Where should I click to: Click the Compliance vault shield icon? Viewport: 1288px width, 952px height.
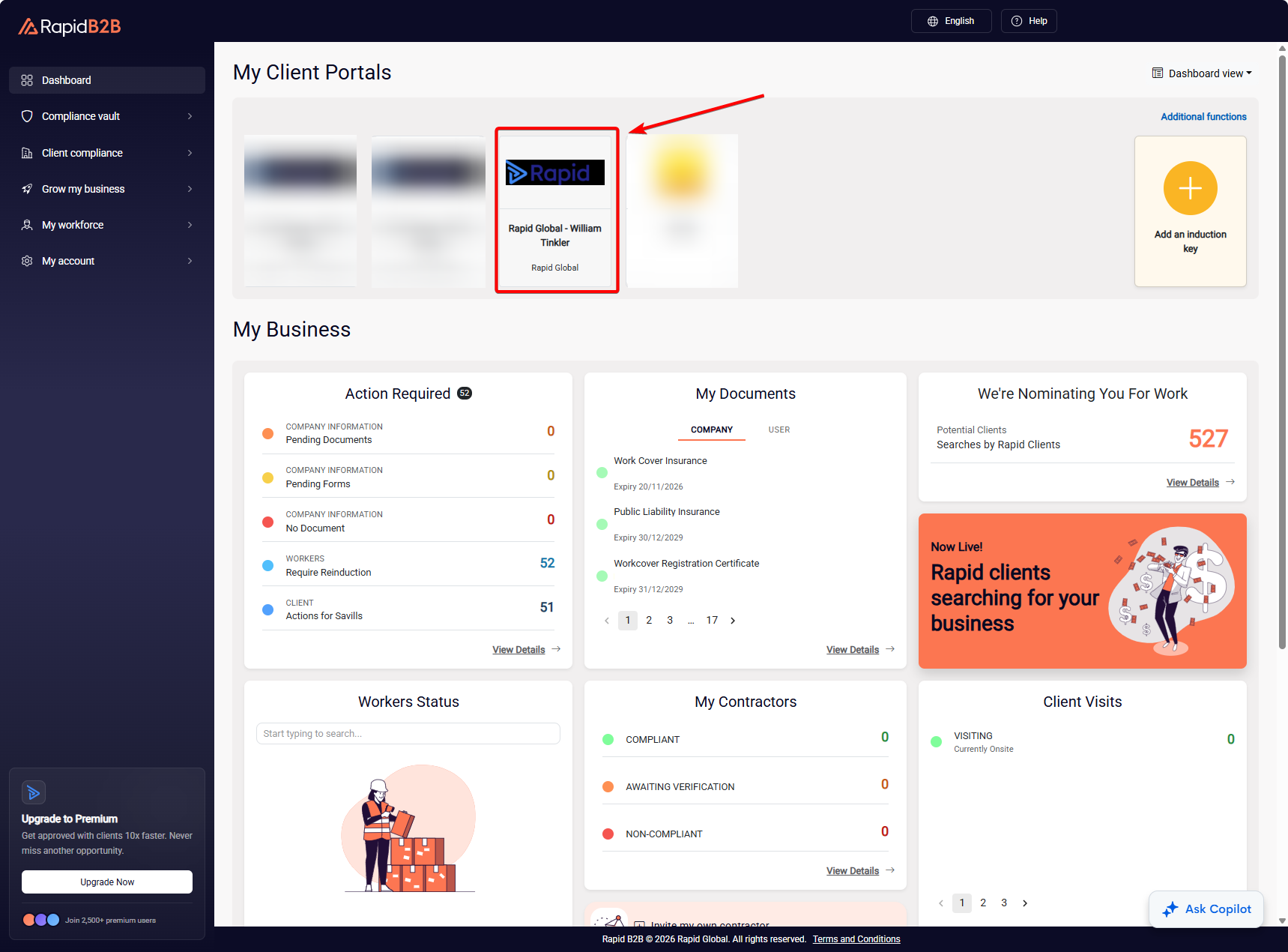(x=27, y=116)
